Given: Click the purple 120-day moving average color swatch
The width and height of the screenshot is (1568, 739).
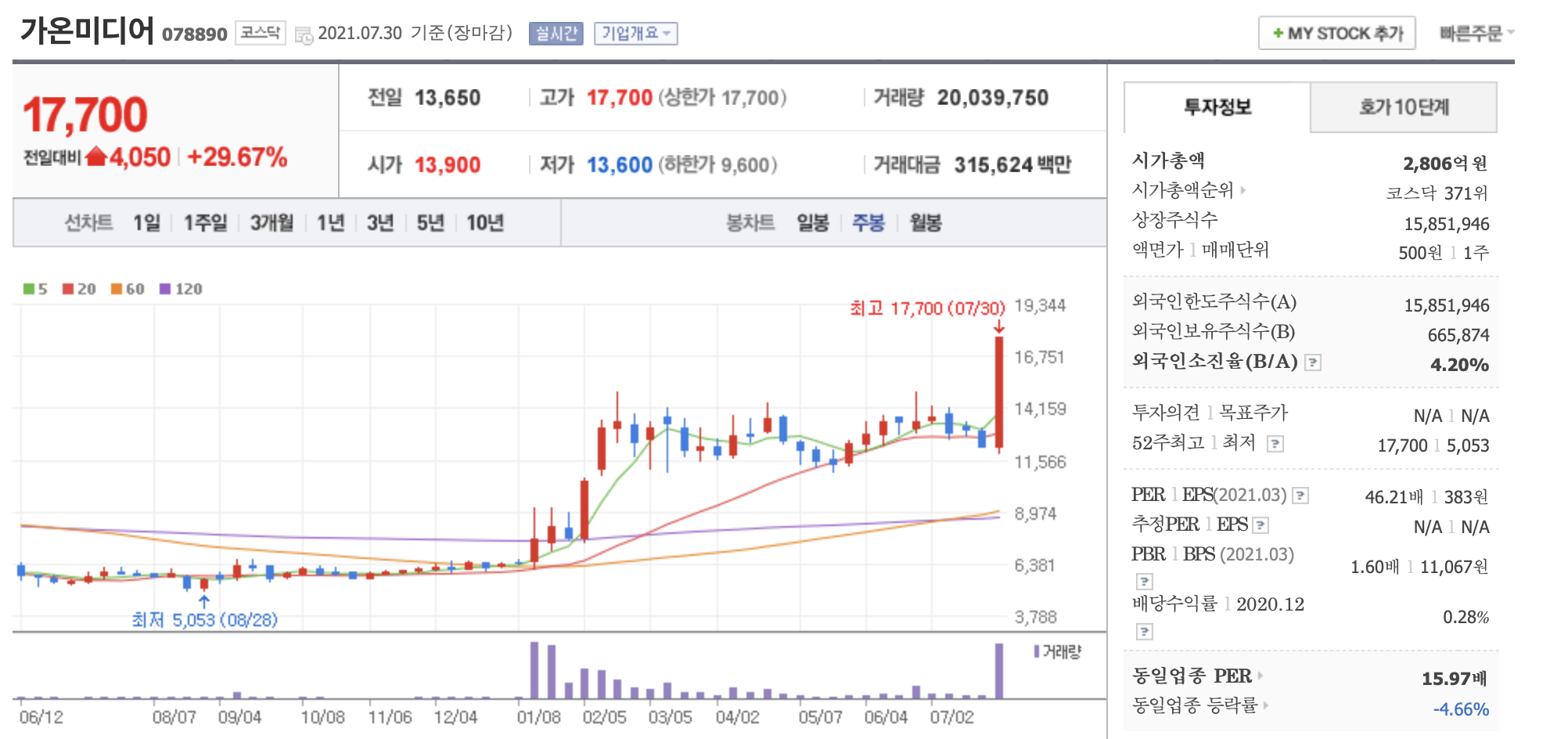Looking at the screenshot, I should [164, 289].
